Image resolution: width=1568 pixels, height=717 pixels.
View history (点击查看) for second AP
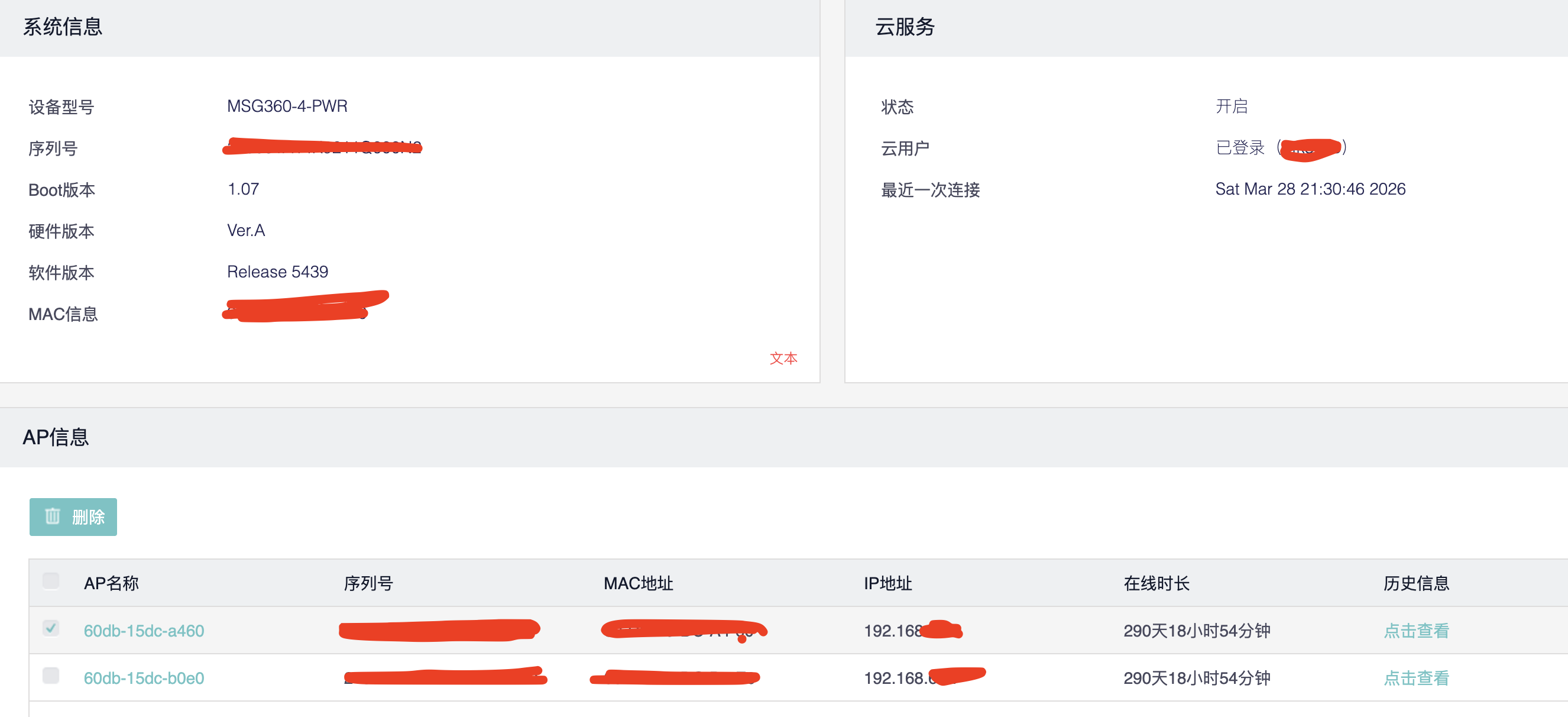click(x=1416, y=678)
